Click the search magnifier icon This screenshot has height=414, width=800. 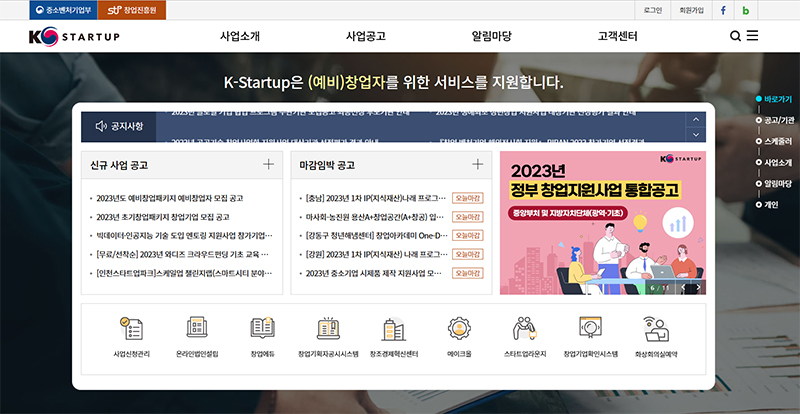735,36
